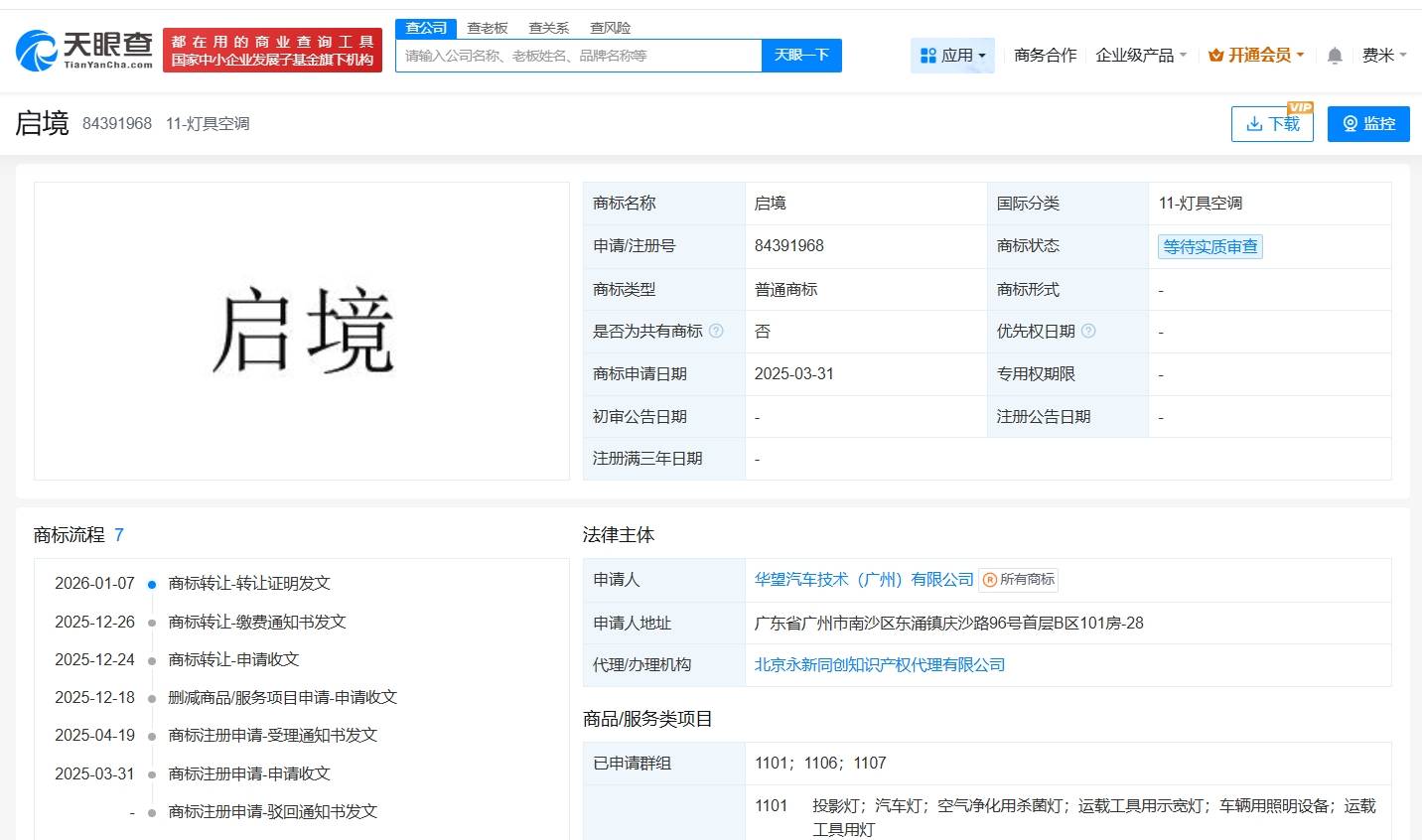Open the 企业级产品 dropdown
1422x840 pixels.
click(x=1139, y=56)
